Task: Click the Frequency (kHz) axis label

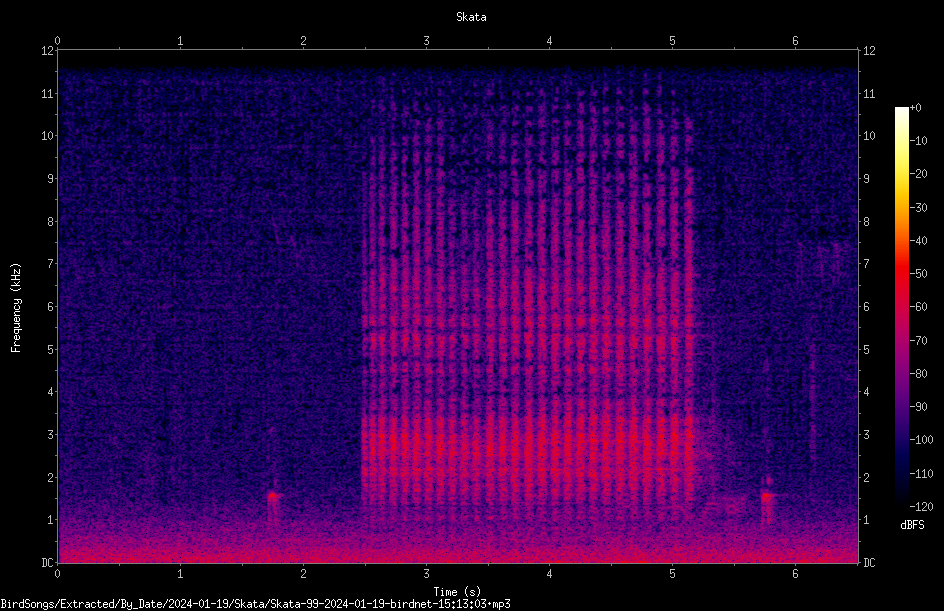Action: pyautogui.click(x=16, y=308)
